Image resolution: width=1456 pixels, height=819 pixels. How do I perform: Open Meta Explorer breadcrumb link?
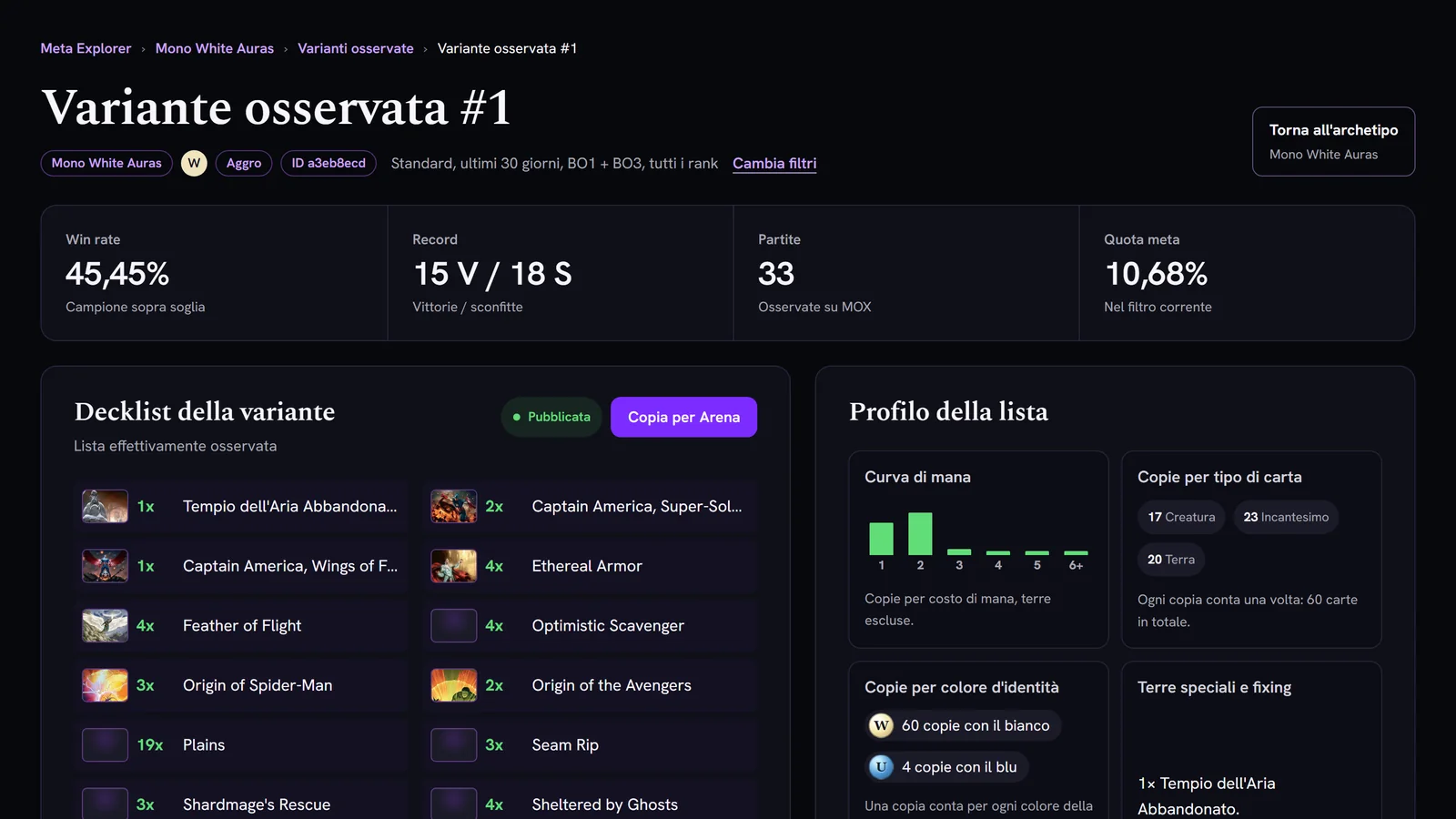[86, 48]
